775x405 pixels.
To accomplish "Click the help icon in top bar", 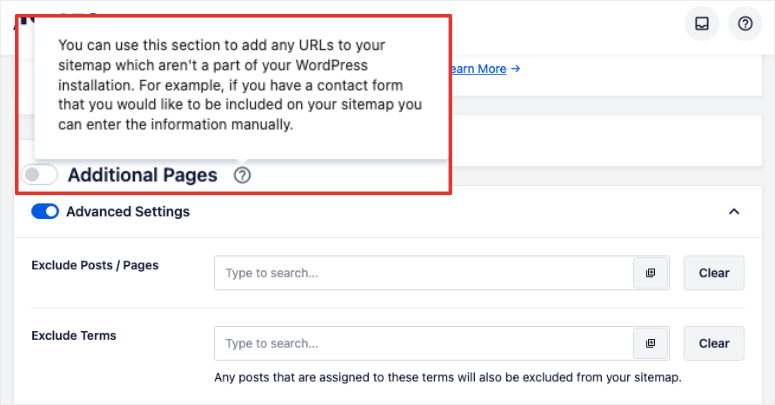I will pyautogui.click(x=745, y=24).
